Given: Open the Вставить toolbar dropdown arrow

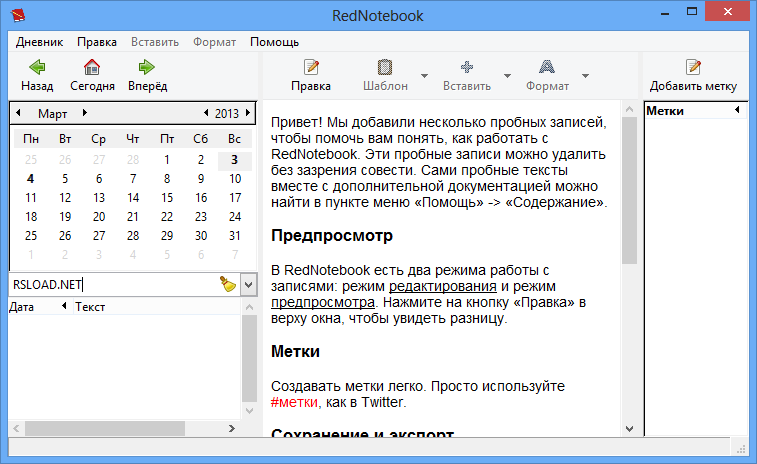Looking at the screenshot, I should (507, 76).
